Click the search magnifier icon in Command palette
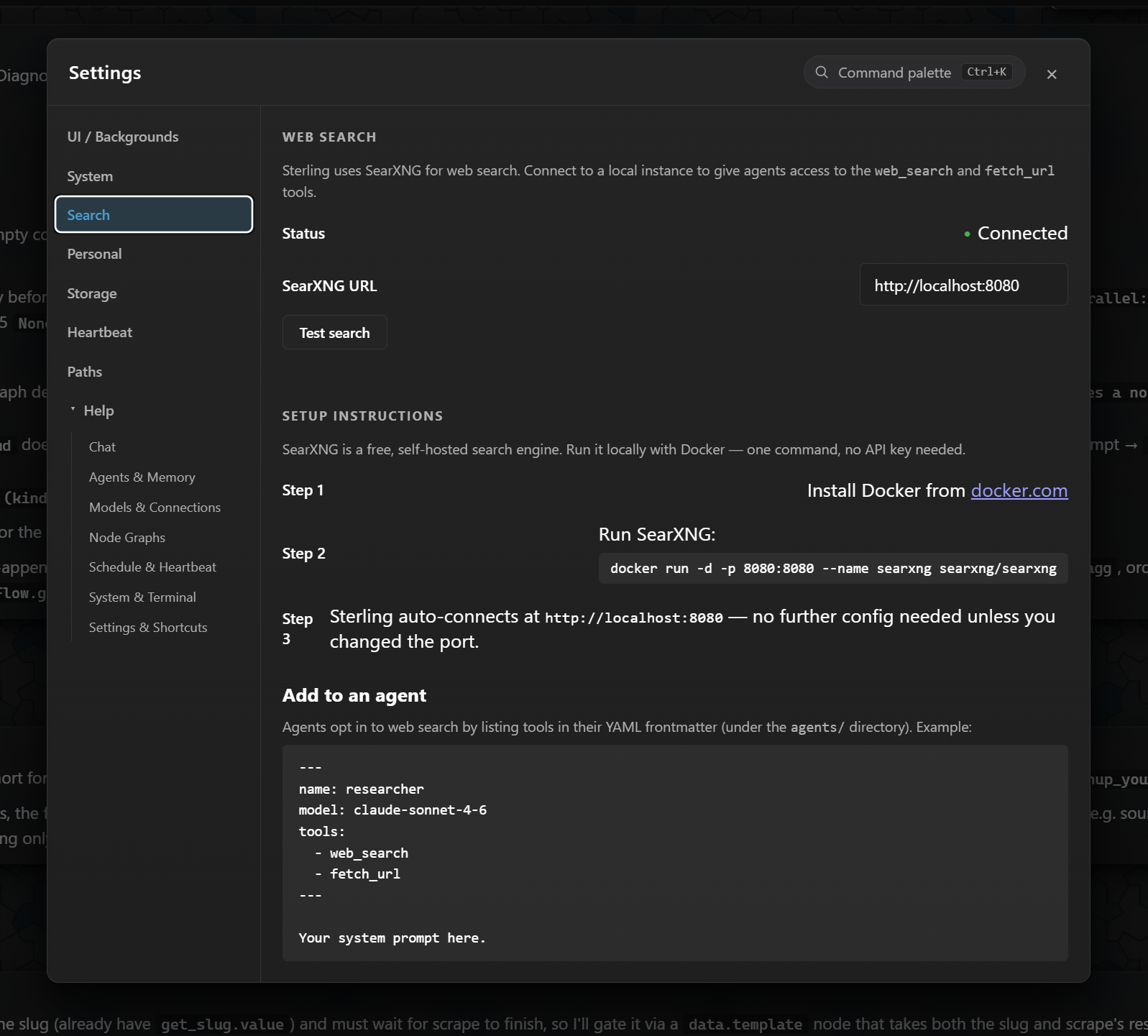Viewport: 1148px width, 1036px height. pos(821,72)
